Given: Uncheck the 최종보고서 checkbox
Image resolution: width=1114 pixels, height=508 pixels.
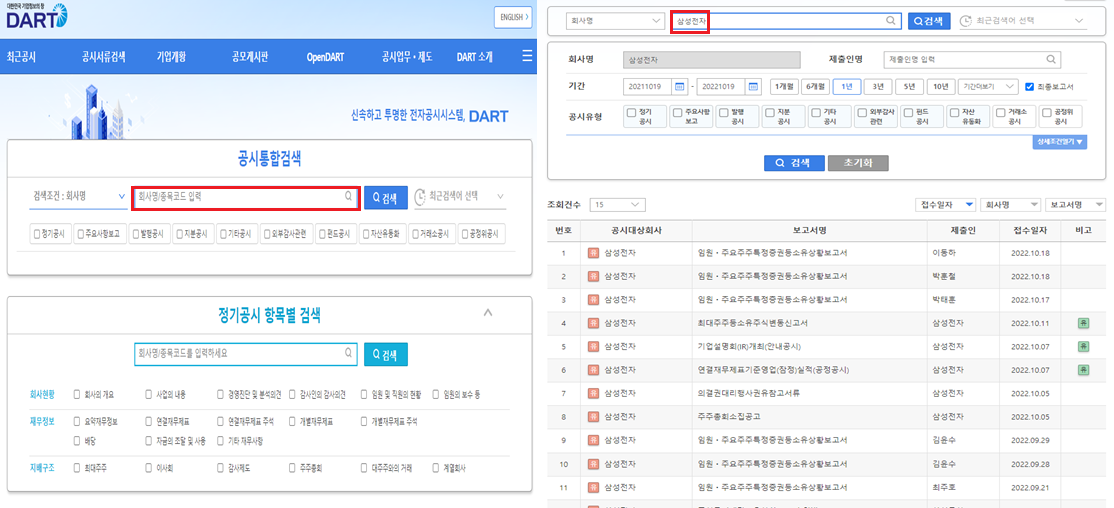Looking at the screenshot, I should [x=1029, y=87].
